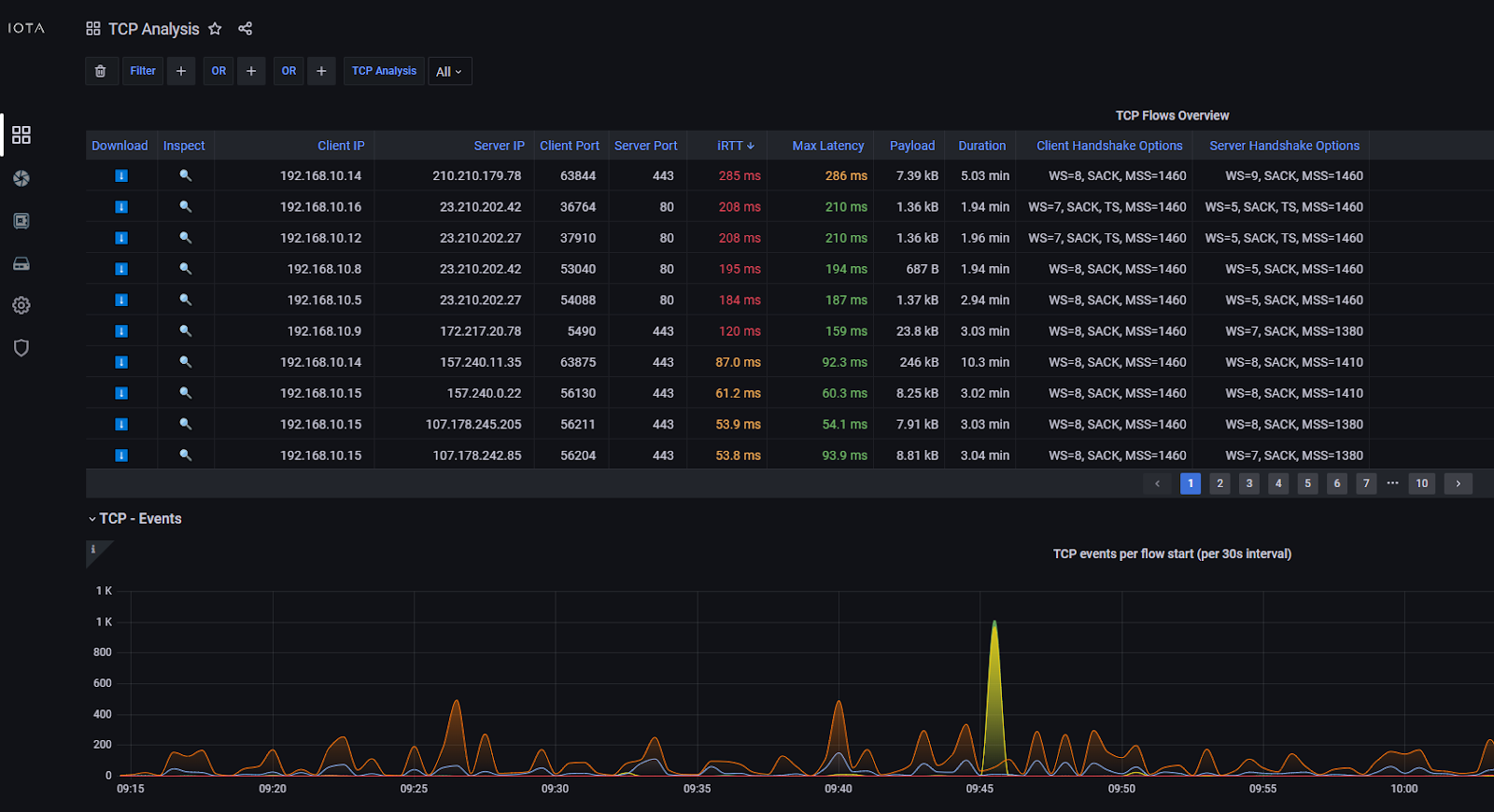The height and width of the screenshot is (812, 1494).
Task: Click the next page arrow in pagination
Action: (1458, 483)
